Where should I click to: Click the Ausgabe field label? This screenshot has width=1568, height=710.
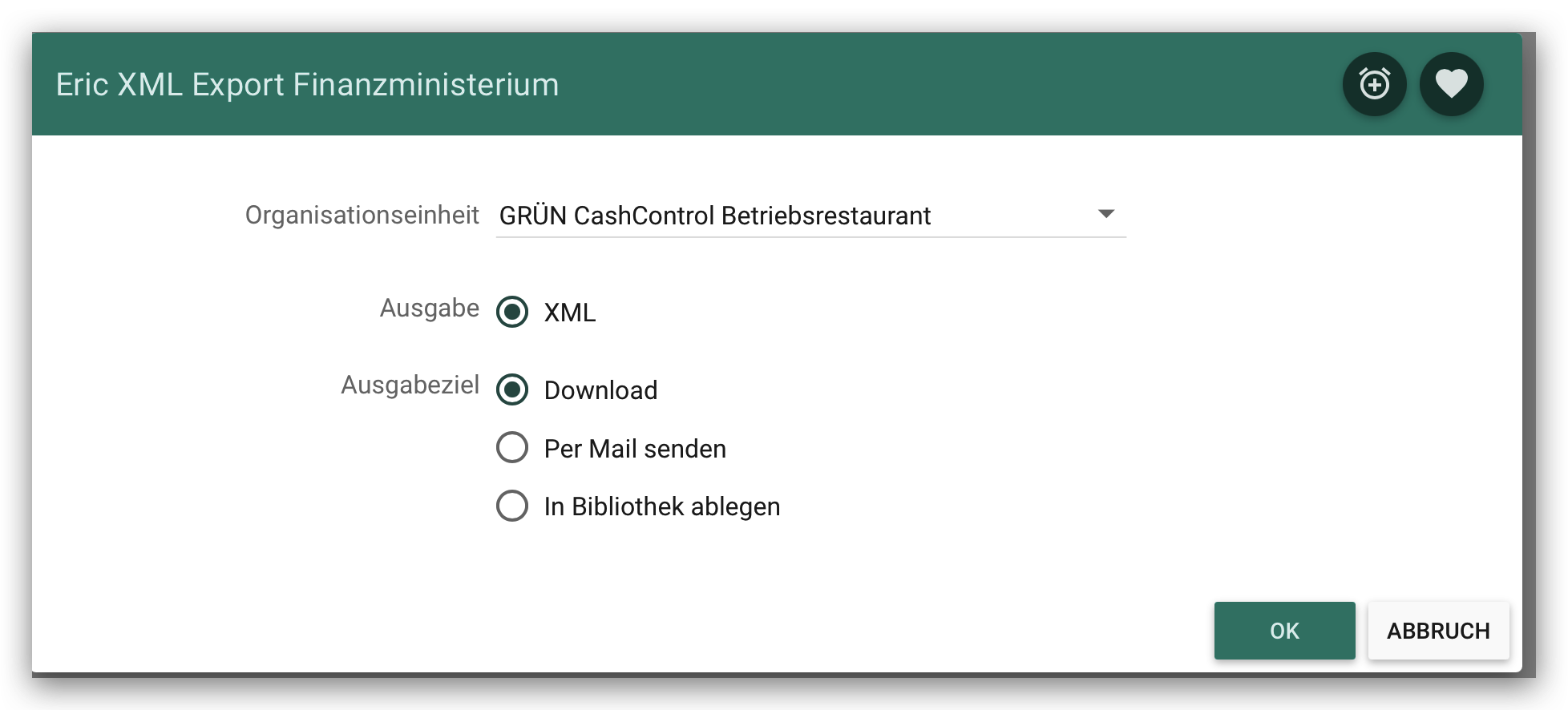click(429, 308)
